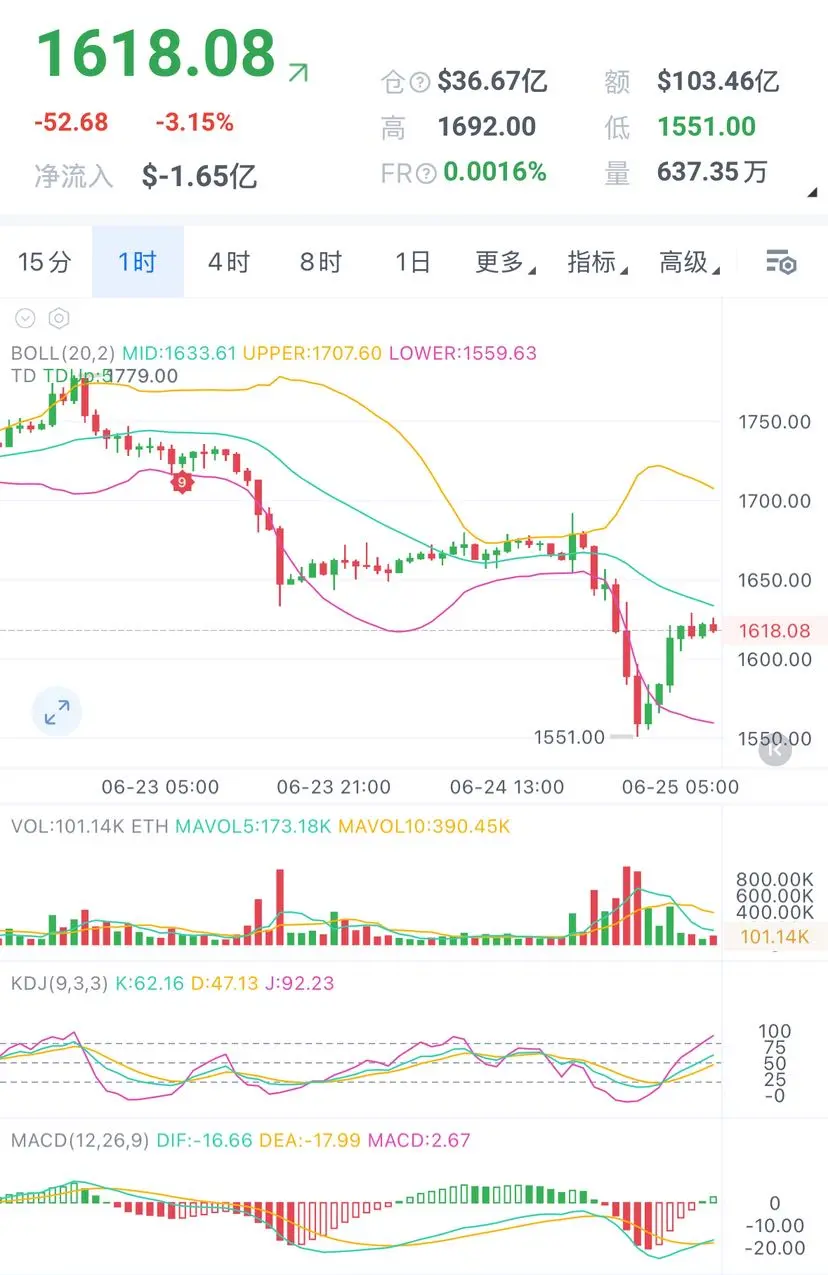The image size is (828, 1275).
Task: Select the 15分 timeframe tab
Action: pyautogui.click(x=45, y=263)
